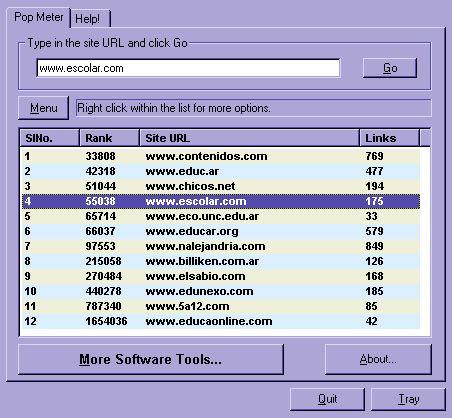Click links count 477

coord(374,171)
